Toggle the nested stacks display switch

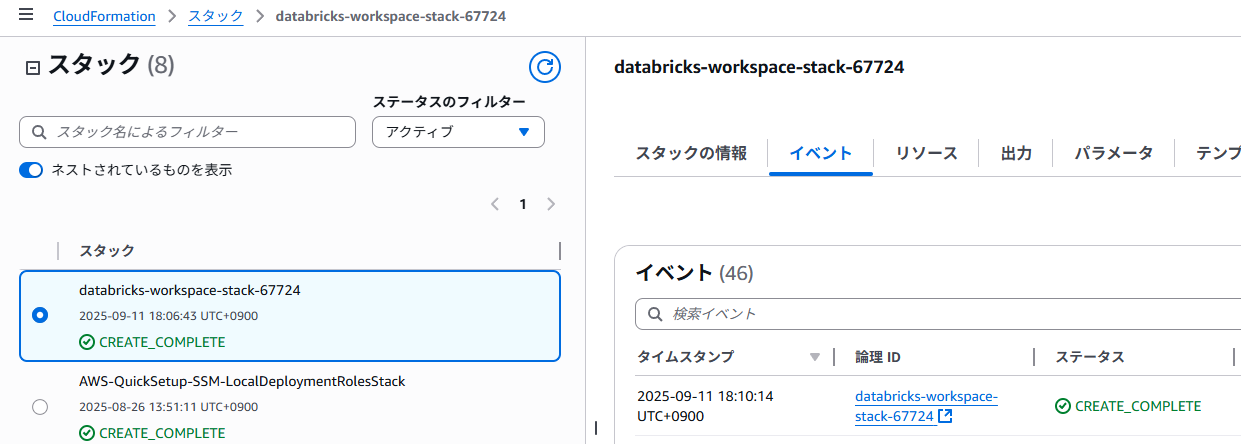click(x=31, y=170)
